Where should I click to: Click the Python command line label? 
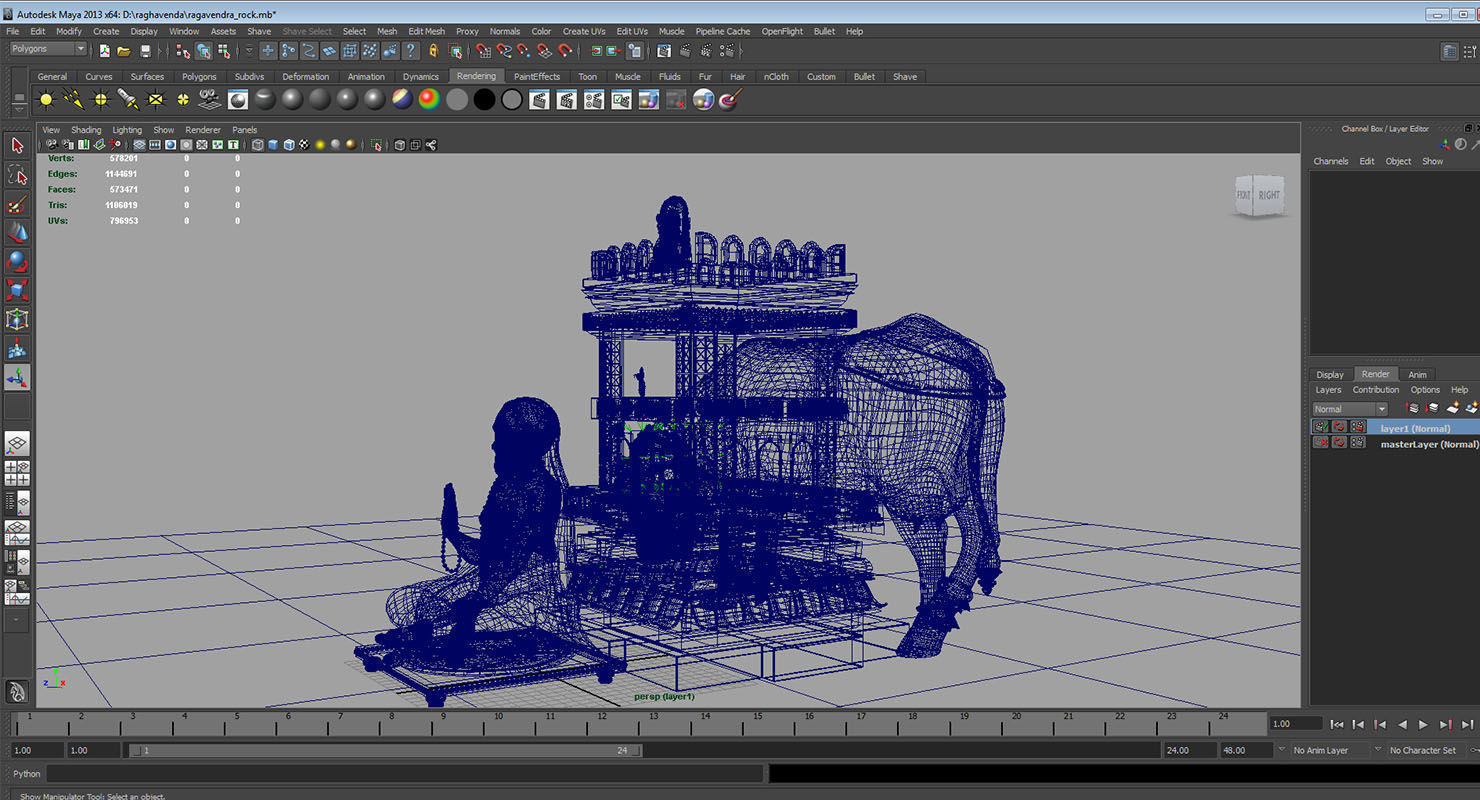pyautogui.click(x=27, y=774)
